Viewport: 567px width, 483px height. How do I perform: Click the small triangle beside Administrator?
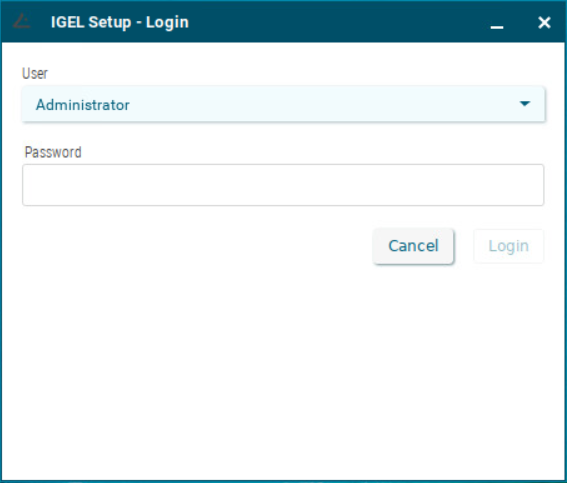point(525,104)
